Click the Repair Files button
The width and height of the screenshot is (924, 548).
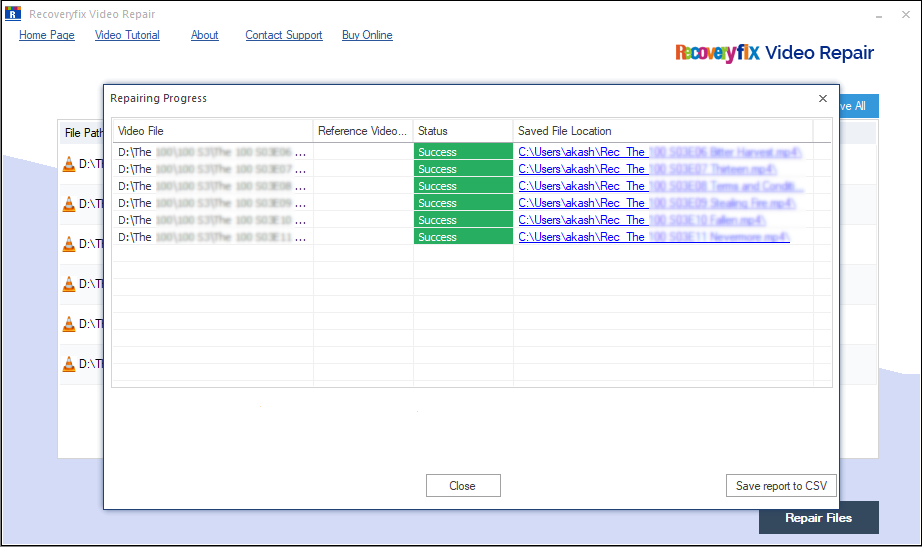pos(819,518)
